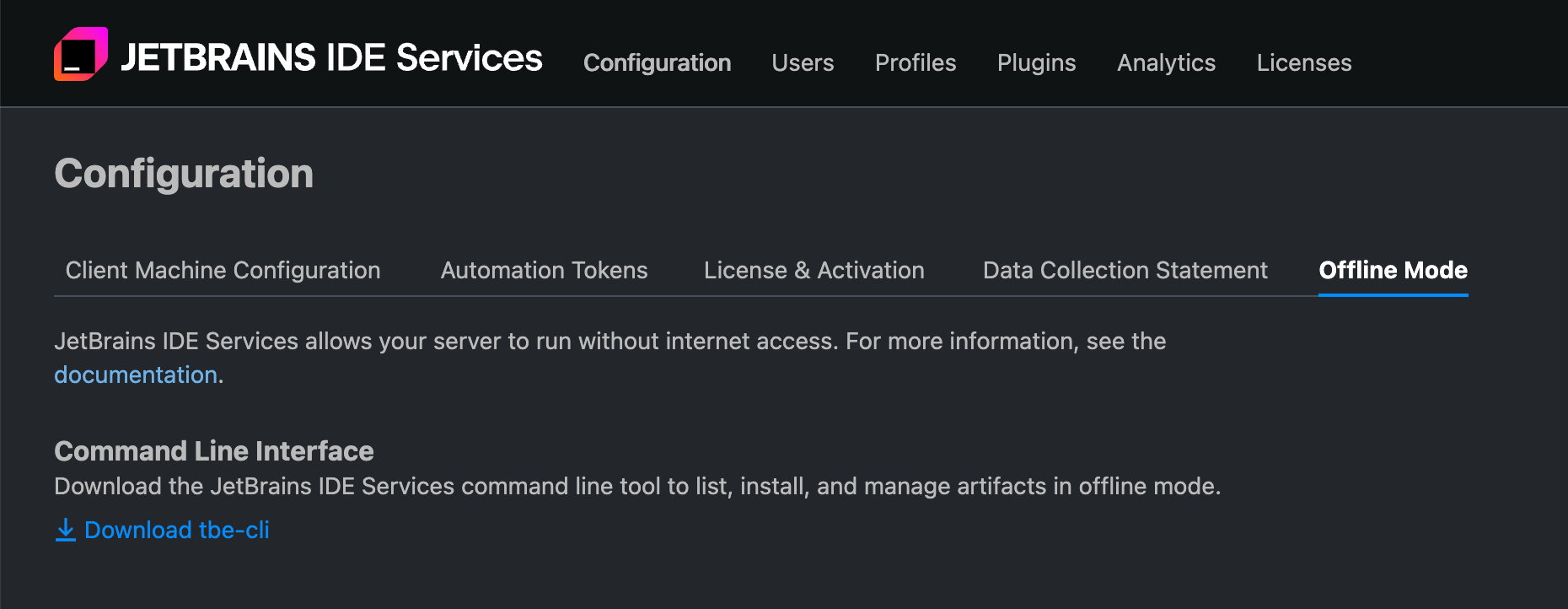
Task: View Analytics
Action: pyautogui.click(x=1166, y=62)
